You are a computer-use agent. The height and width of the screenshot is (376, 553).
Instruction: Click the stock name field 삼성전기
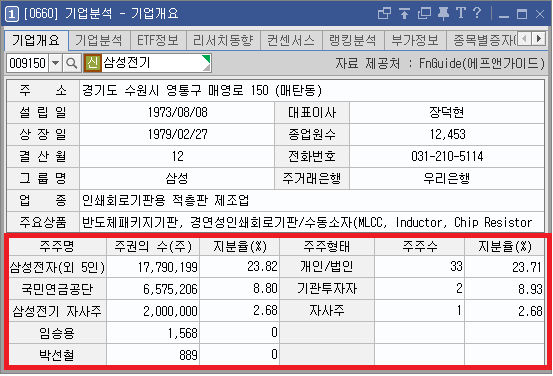click(x=147, y=63)
